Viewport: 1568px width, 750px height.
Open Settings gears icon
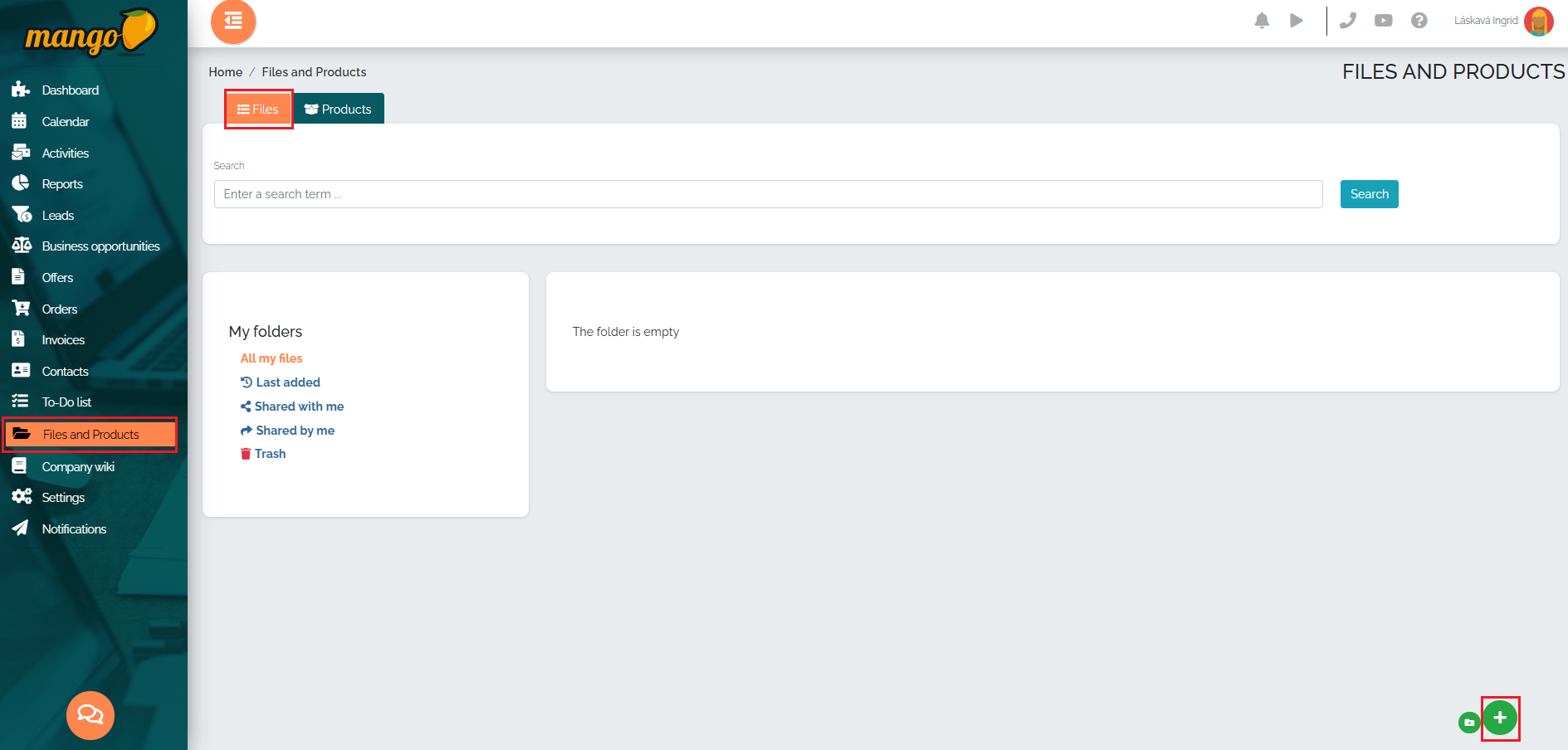(22, 497)
